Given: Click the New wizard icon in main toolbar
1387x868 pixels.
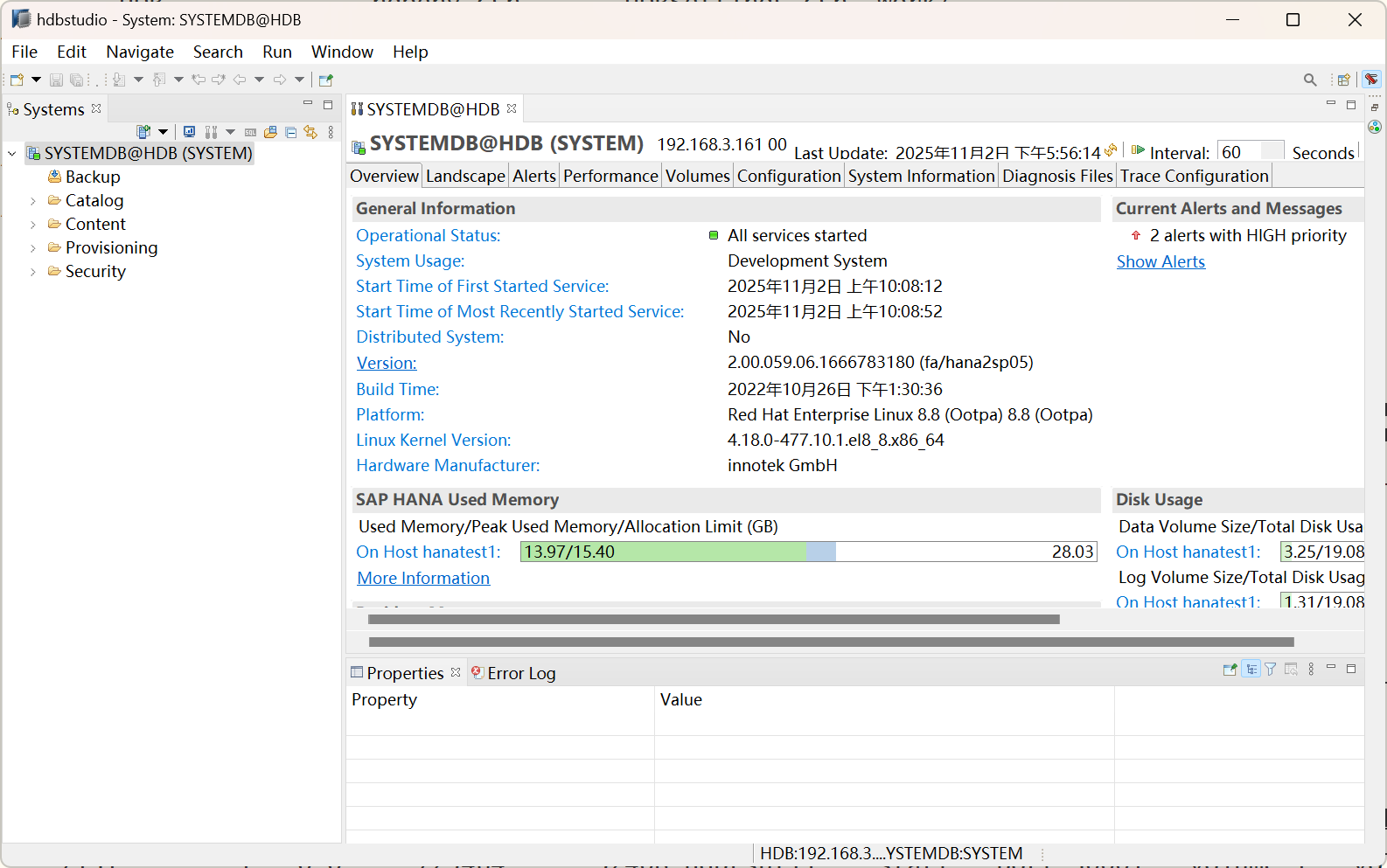Looking at the screenshot, I should pyautogui.click(x=17, y=80).
